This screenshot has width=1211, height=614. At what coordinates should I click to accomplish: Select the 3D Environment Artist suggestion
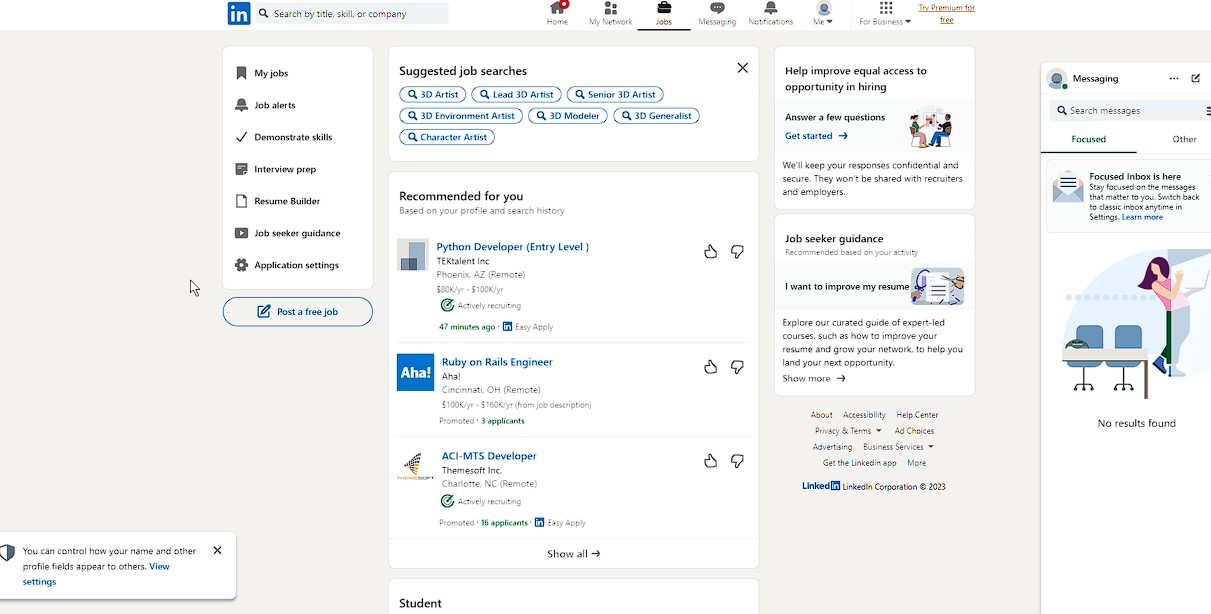click(x=461, y=116)
